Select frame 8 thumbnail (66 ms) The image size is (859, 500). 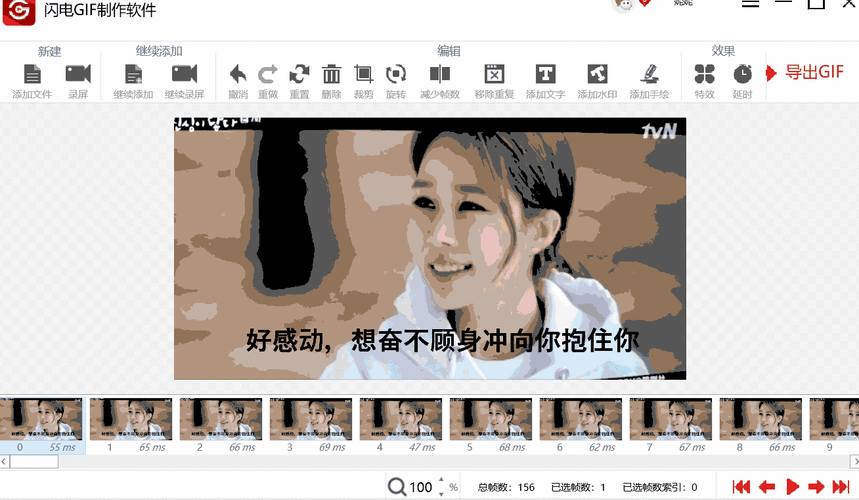(x=760, y=419)
